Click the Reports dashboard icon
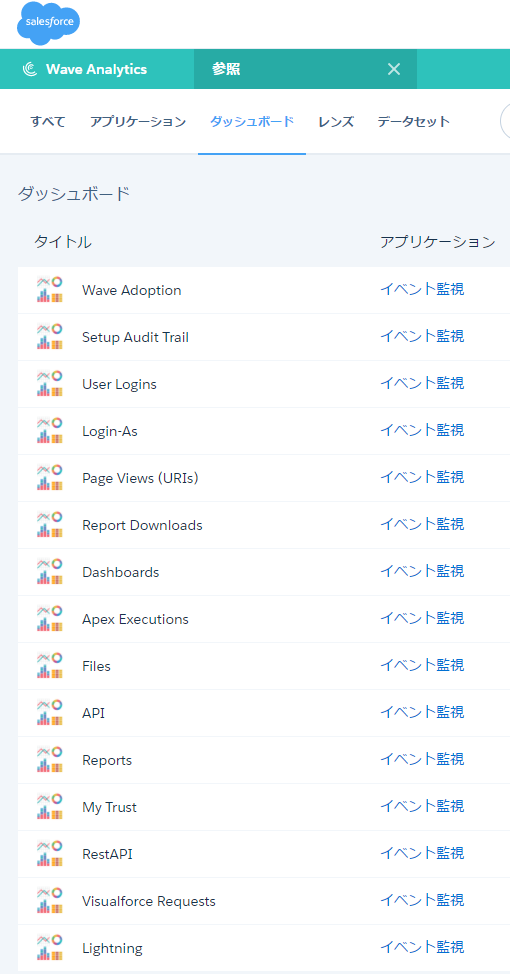 tap(50, 760)
